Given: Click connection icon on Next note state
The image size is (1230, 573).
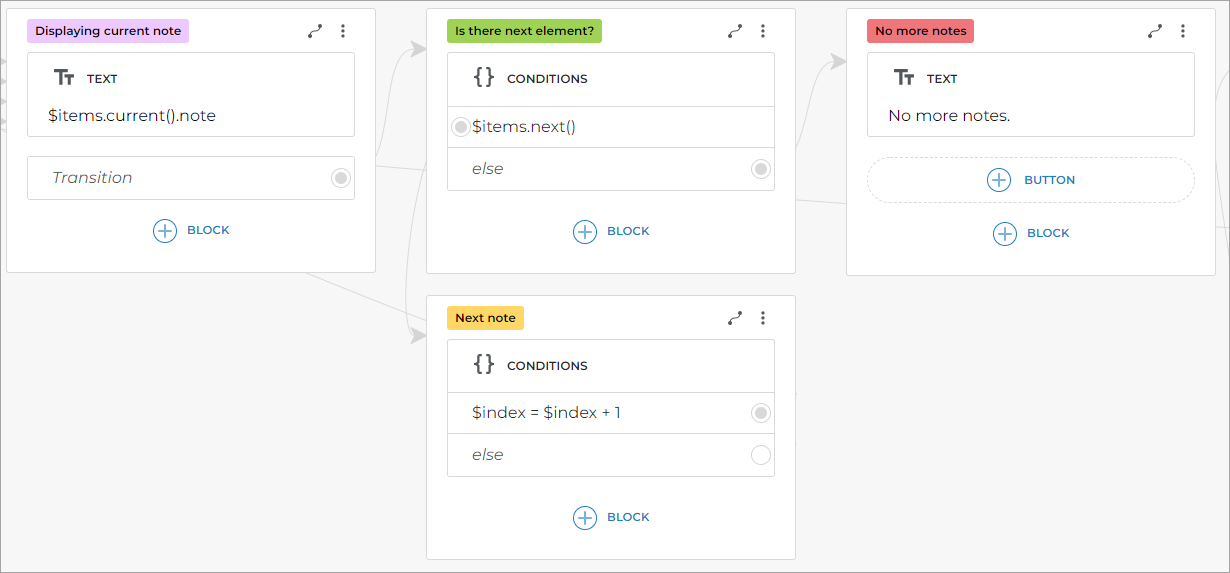Looking at the screenshot, I should [x=735, y=318].
